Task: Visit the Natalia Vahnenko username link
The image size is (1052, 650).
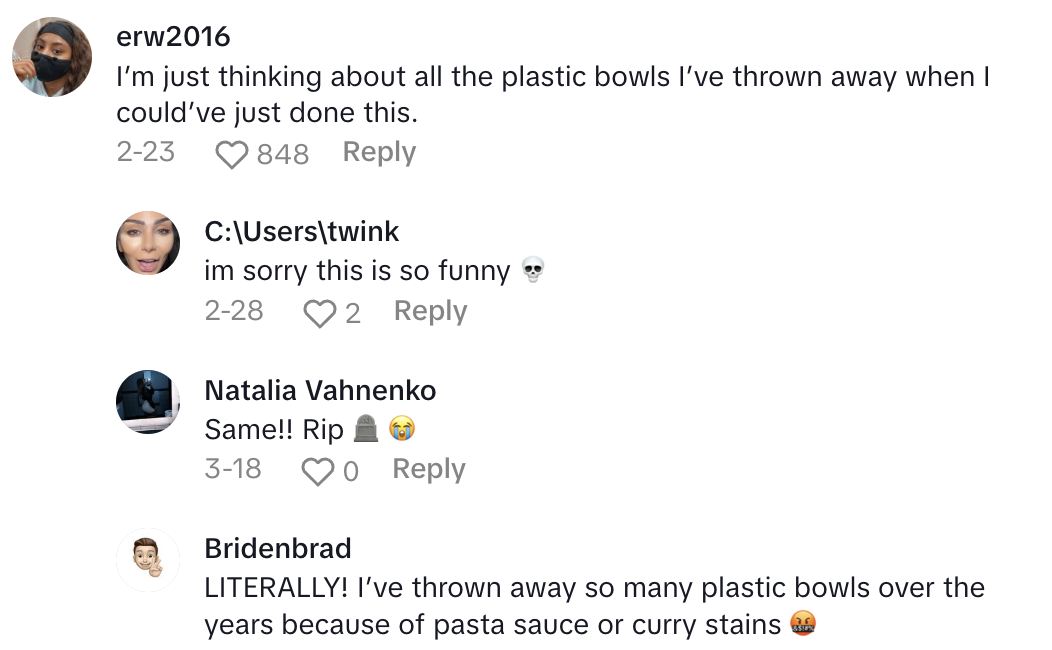Action: [320, 390]
